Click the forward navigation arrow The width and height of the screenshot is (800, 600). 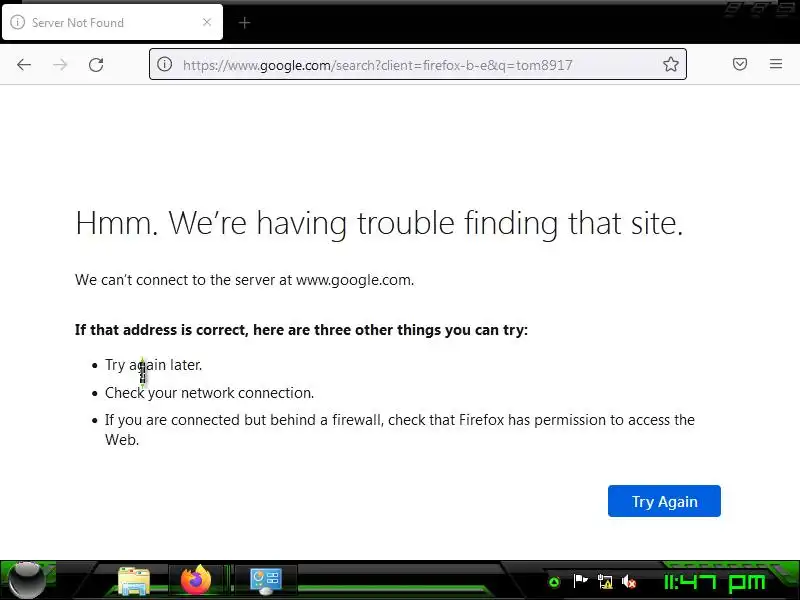60,65
